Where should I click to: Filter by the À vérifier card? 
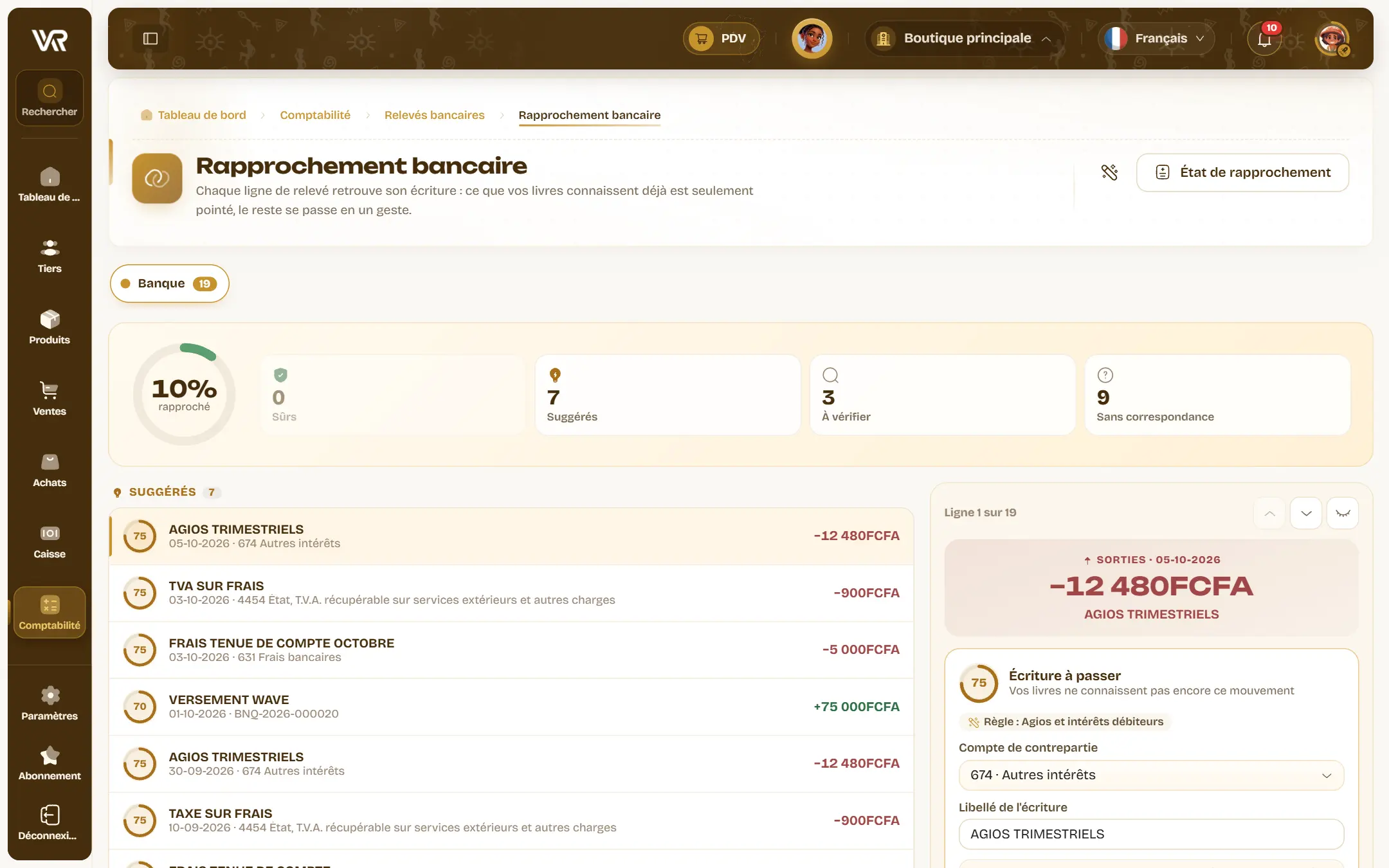click(943, 395)
